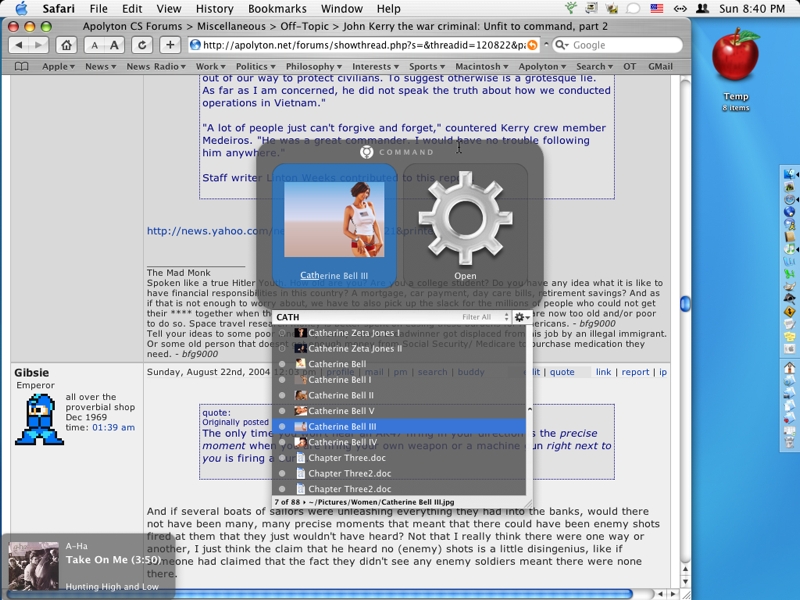Viewport: 800px width, 600px height.
Task: Expand the Philosophy bookmarks folder
Action: click(x=313, y=67)
